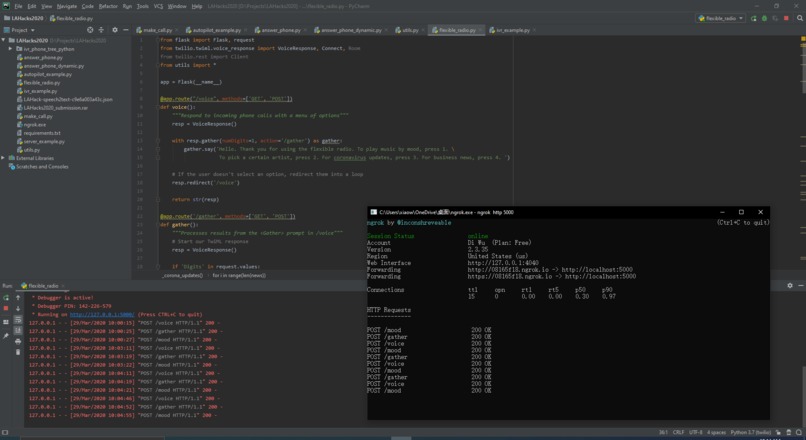Pin the Run tab with pin icon
Viewport: 806px width, 440px height.
tap(6, 336)
